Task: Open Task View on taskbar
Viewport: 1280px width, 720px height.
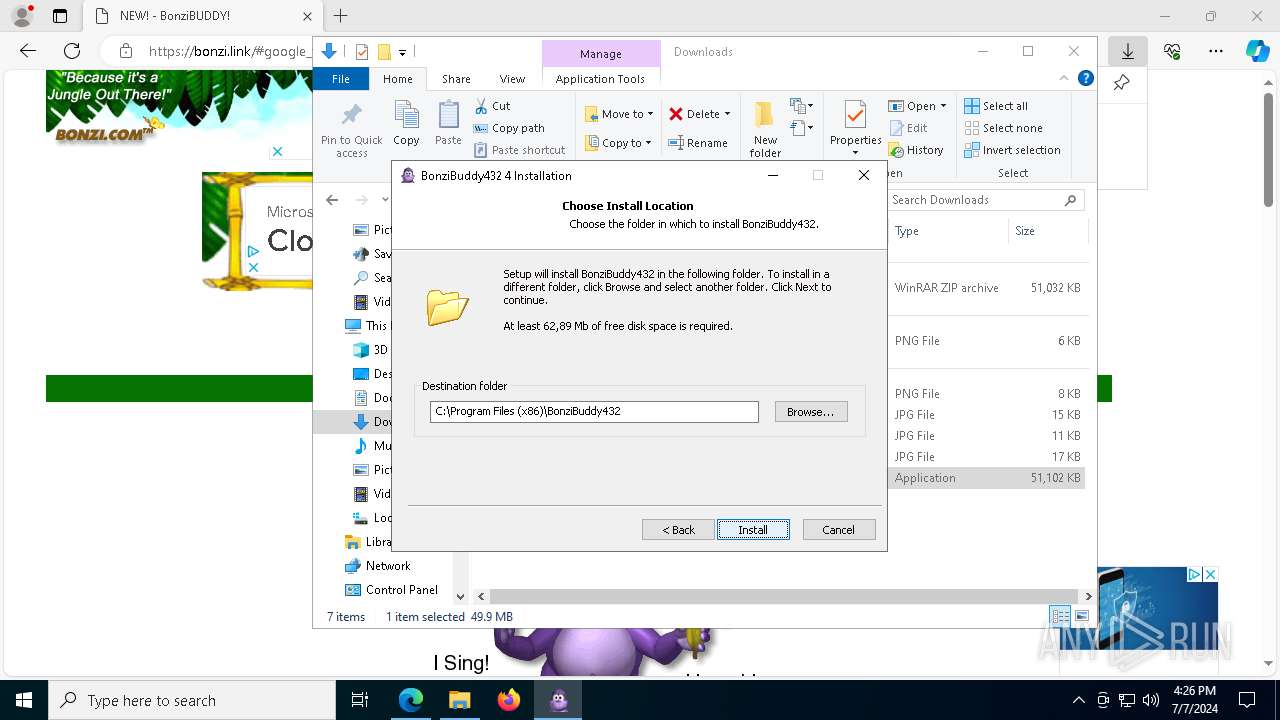Action: (x=360, y=700)
